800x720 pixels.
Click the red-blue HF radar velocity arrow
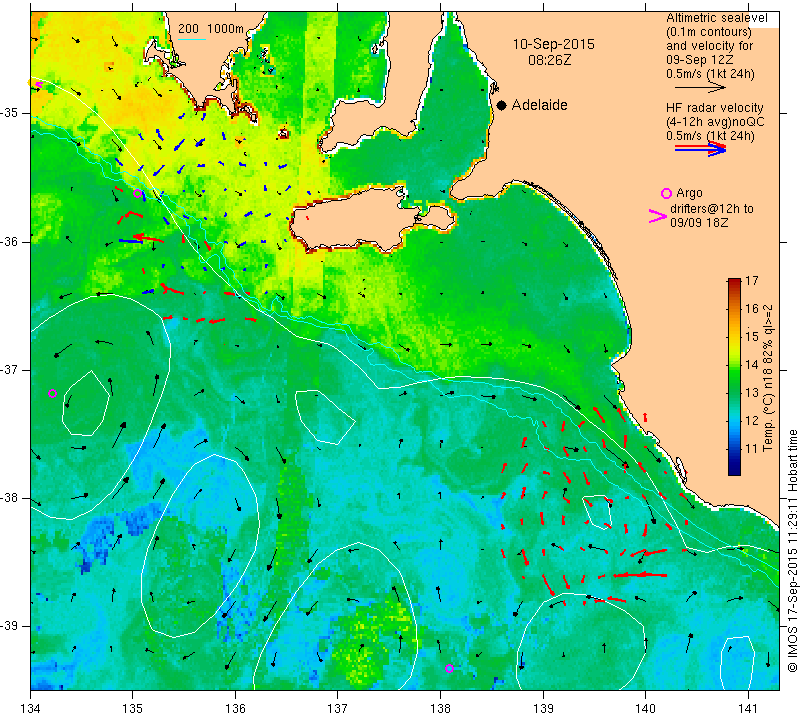(700, 148)
